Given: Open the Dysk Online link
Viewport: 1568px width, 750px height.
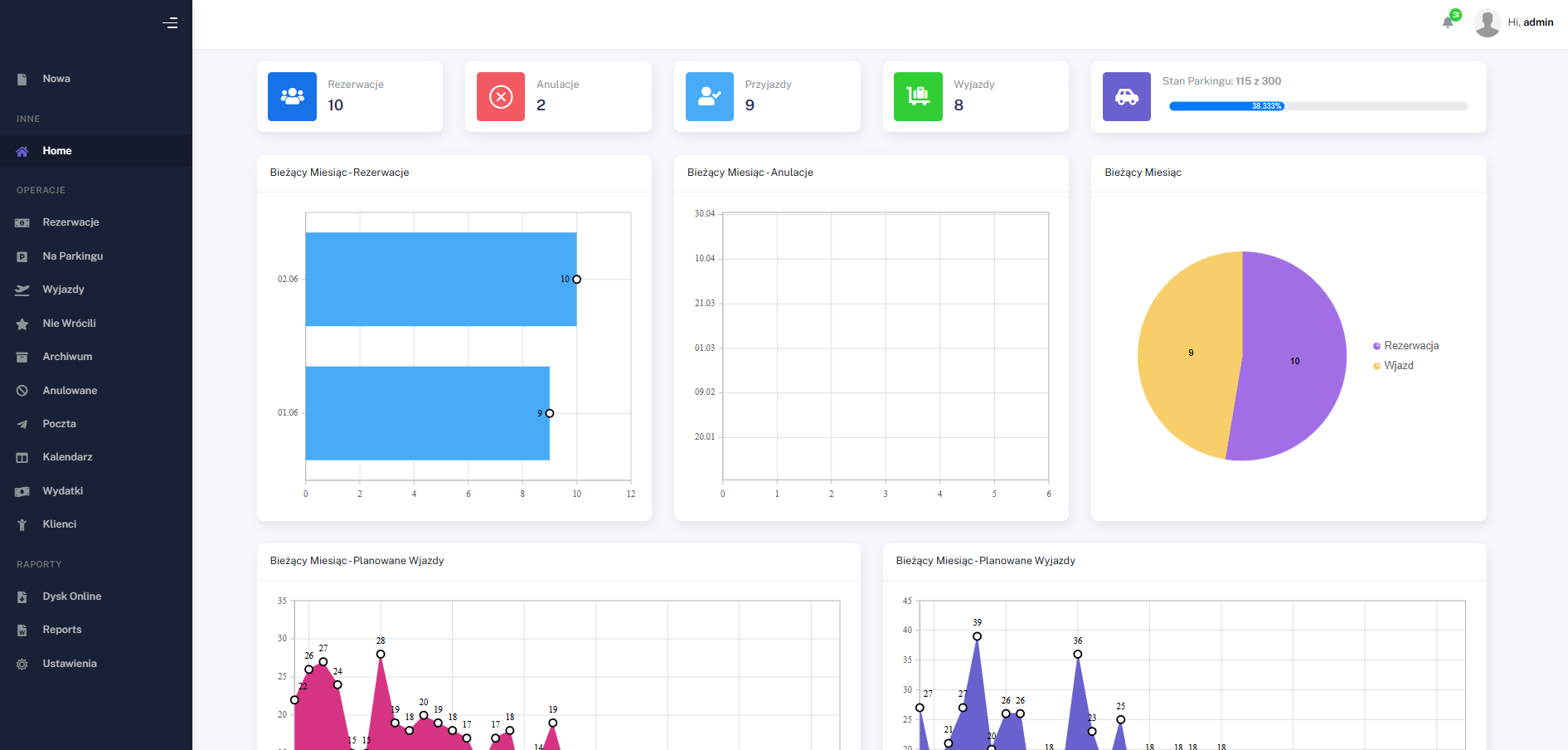Looking at the screenshot, I should 96,597.
